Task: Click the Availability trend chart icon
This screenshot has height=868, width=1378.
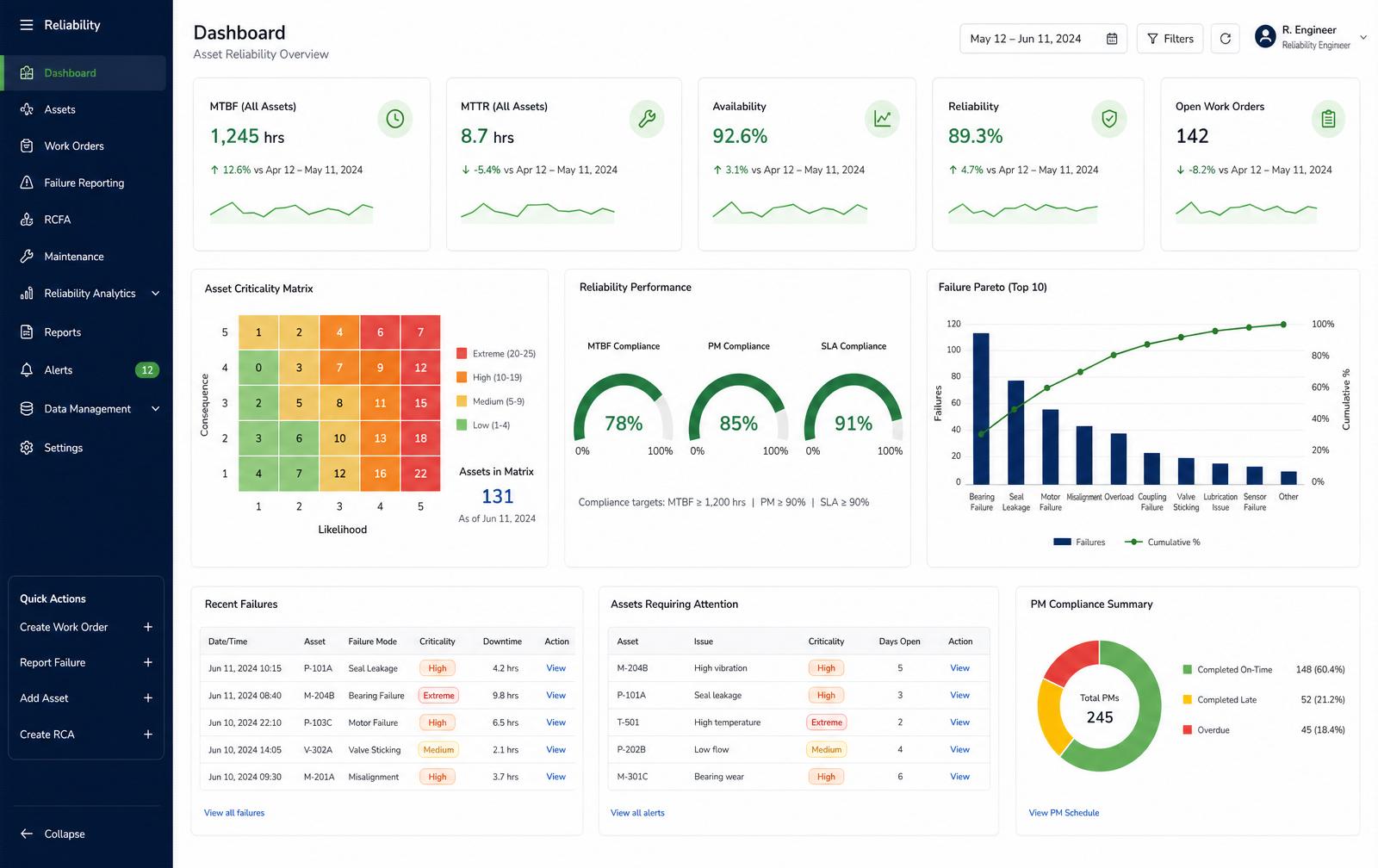Action: pyautogui.click(x=882, y=119)
